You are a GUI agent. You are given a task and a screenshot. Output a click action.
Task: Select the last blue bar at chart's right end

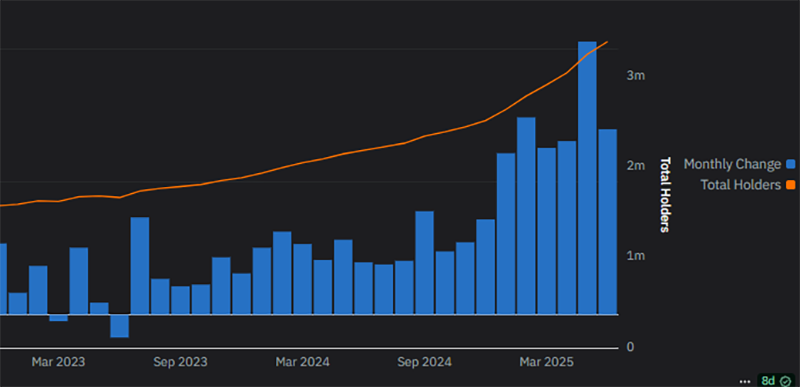tap(607, 222)
